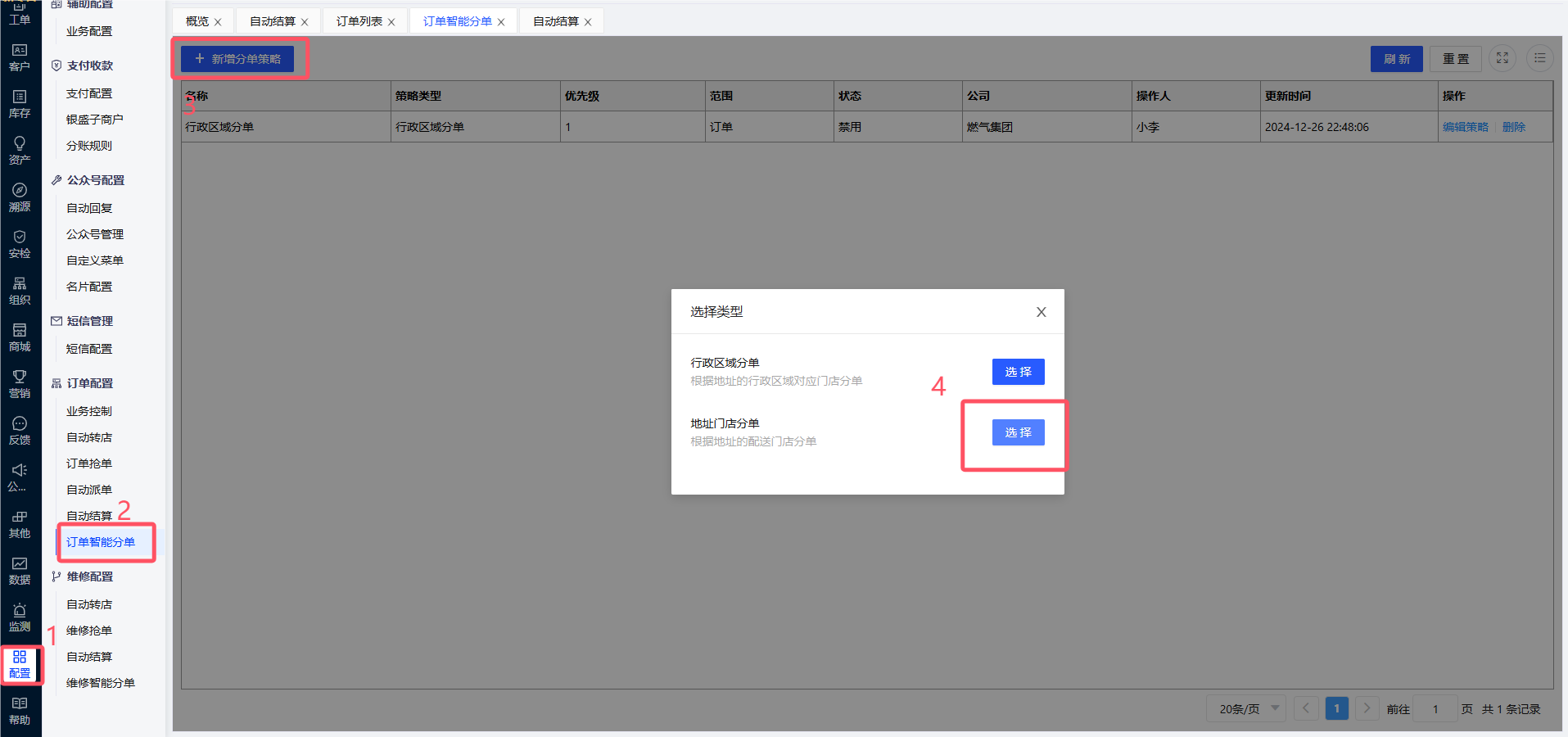Click 删除 link in the row
Image resolution: width=1568 pixels, height=737 pixels.
tap(1514, 127)
